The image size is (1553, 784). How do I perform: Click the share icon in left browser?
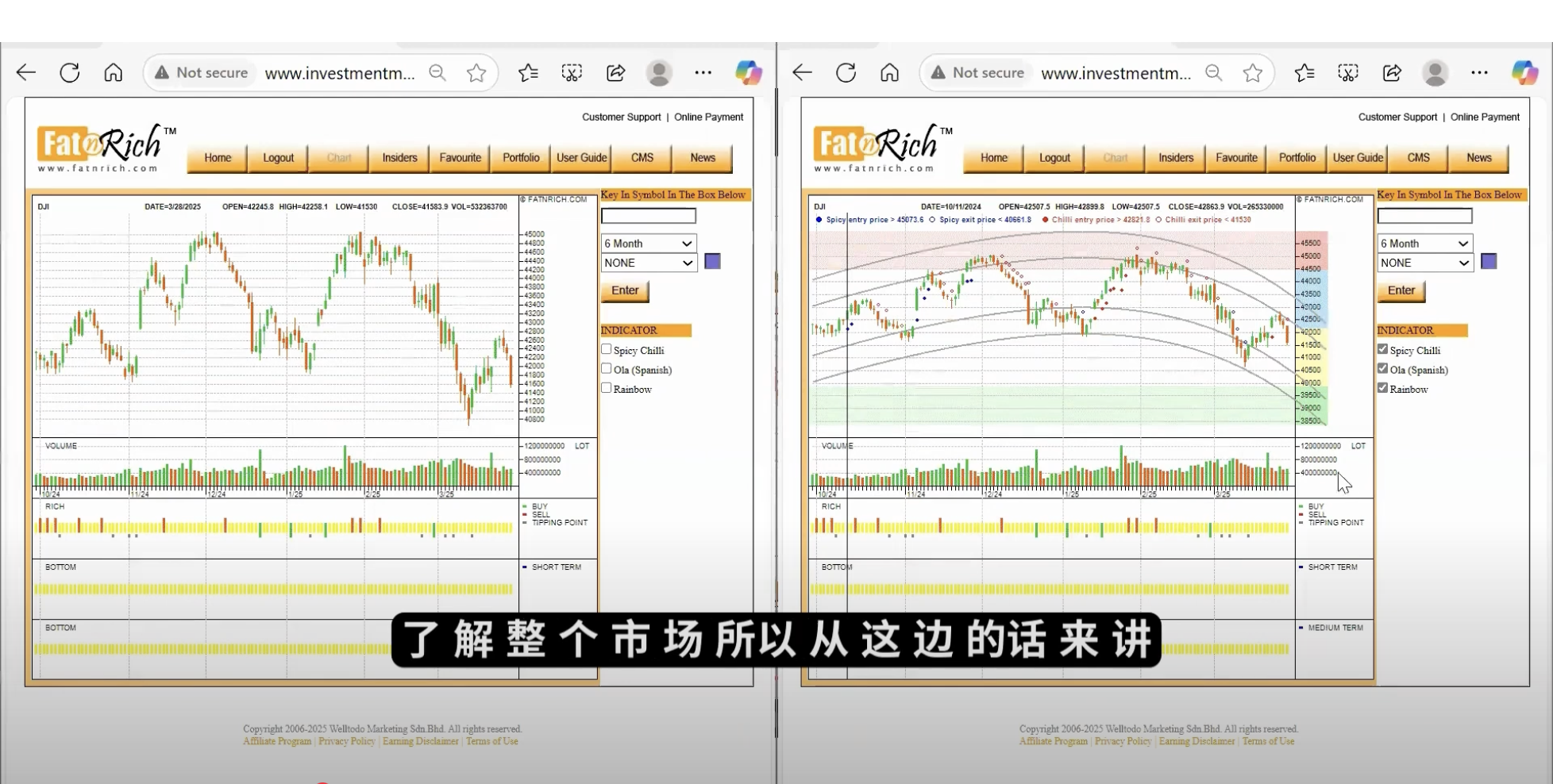click(615, 73)
